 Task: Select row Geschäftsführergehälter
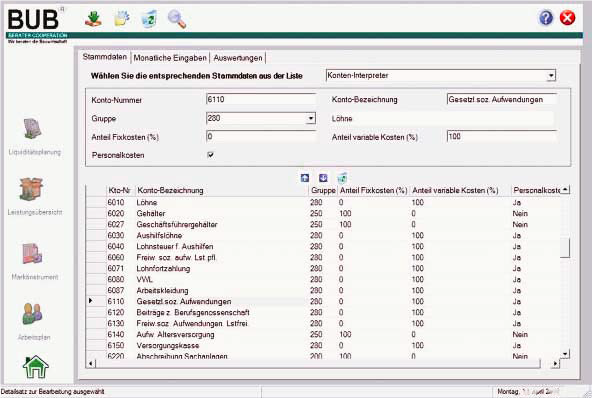tap(323, 224)
